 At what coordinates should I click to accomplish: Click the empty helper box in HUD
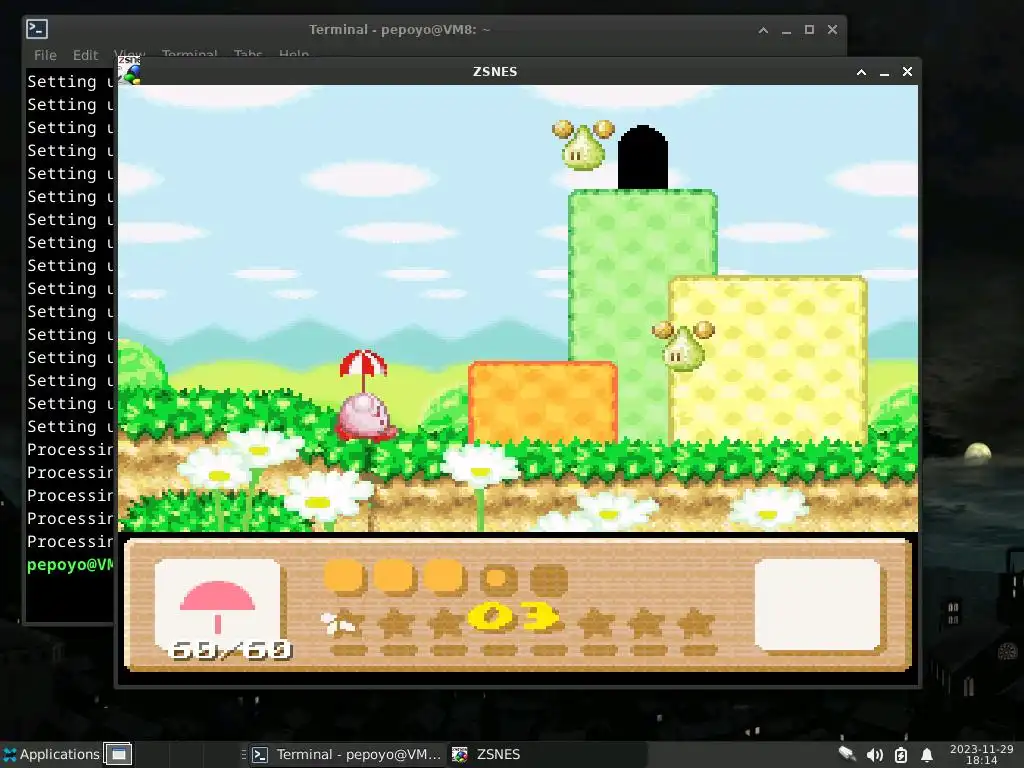818,605
